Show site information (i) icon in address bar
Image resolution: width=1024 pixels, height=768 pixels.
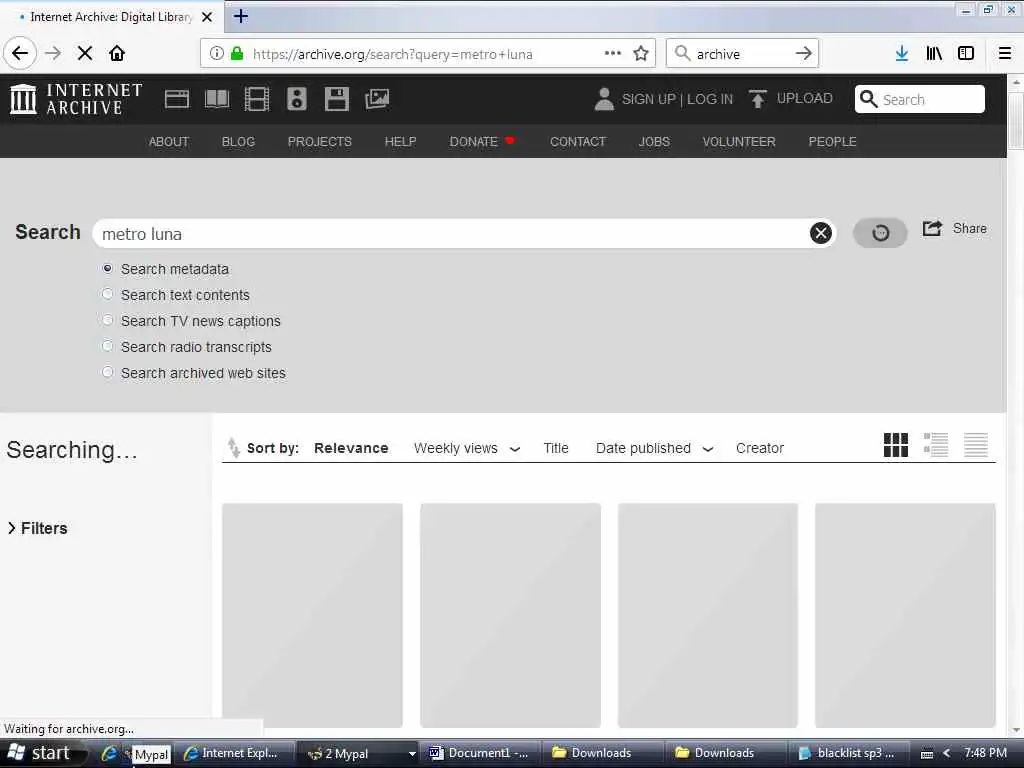[x=216, y=54]
